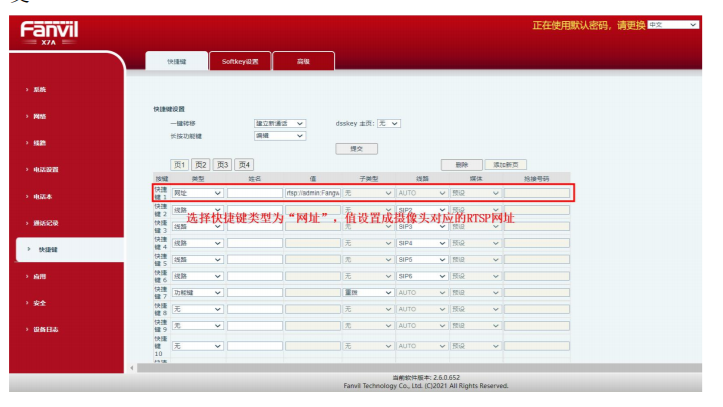723x407 pixels.
Task: Click the name field for 快捷键 8
Action: (255, 310)
